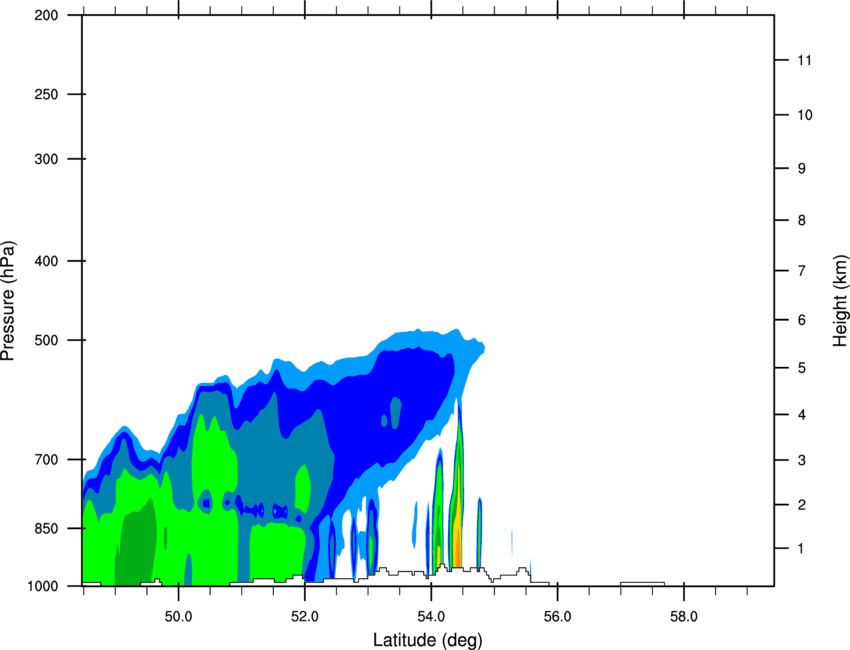Viewport: 850px width, 650px height.
Task: Pick the 2 km height label
Action: pos(801,505)
